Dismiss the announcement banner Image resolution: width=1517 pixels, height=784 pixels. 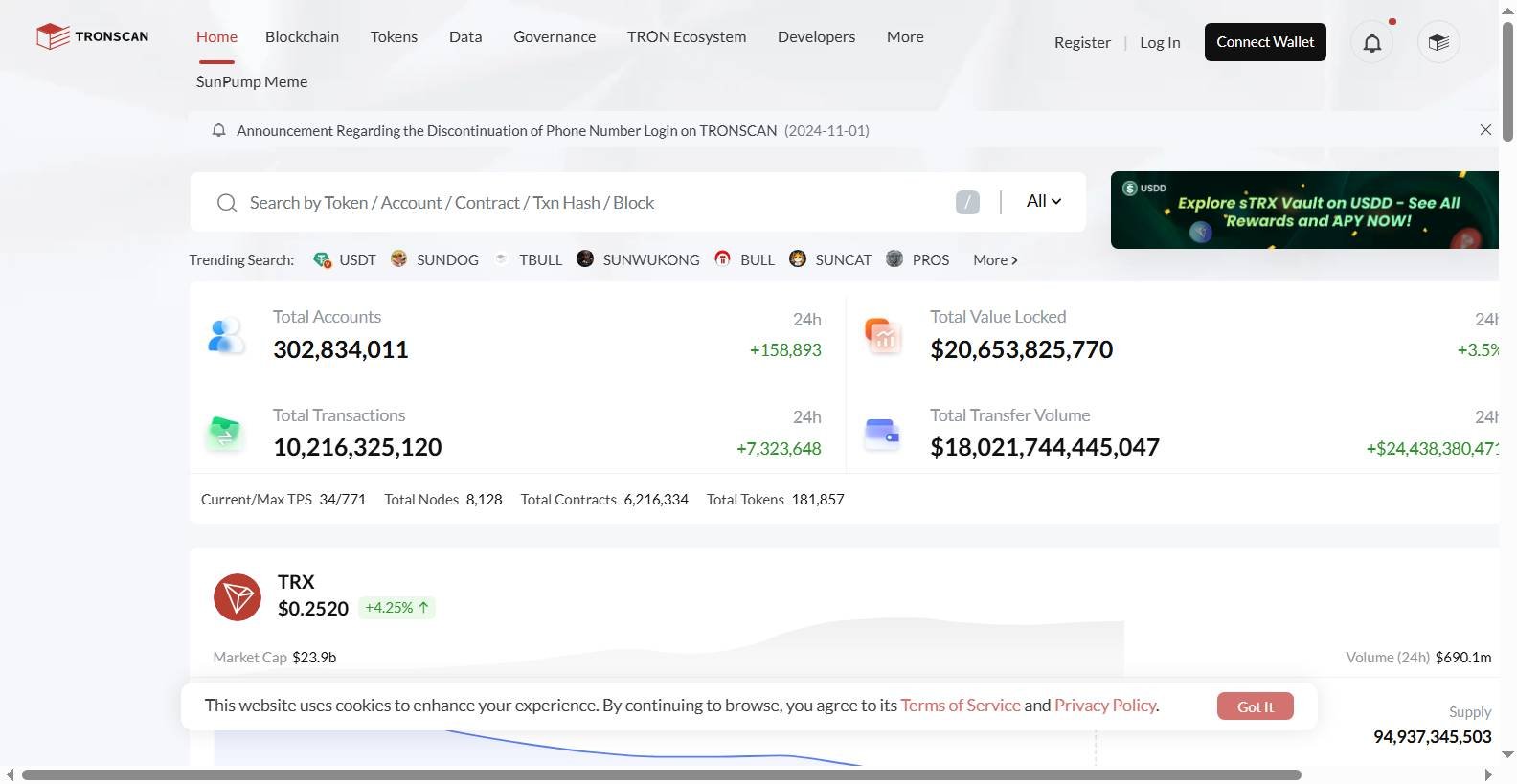pyautogui.click(x=1485, y=130)
